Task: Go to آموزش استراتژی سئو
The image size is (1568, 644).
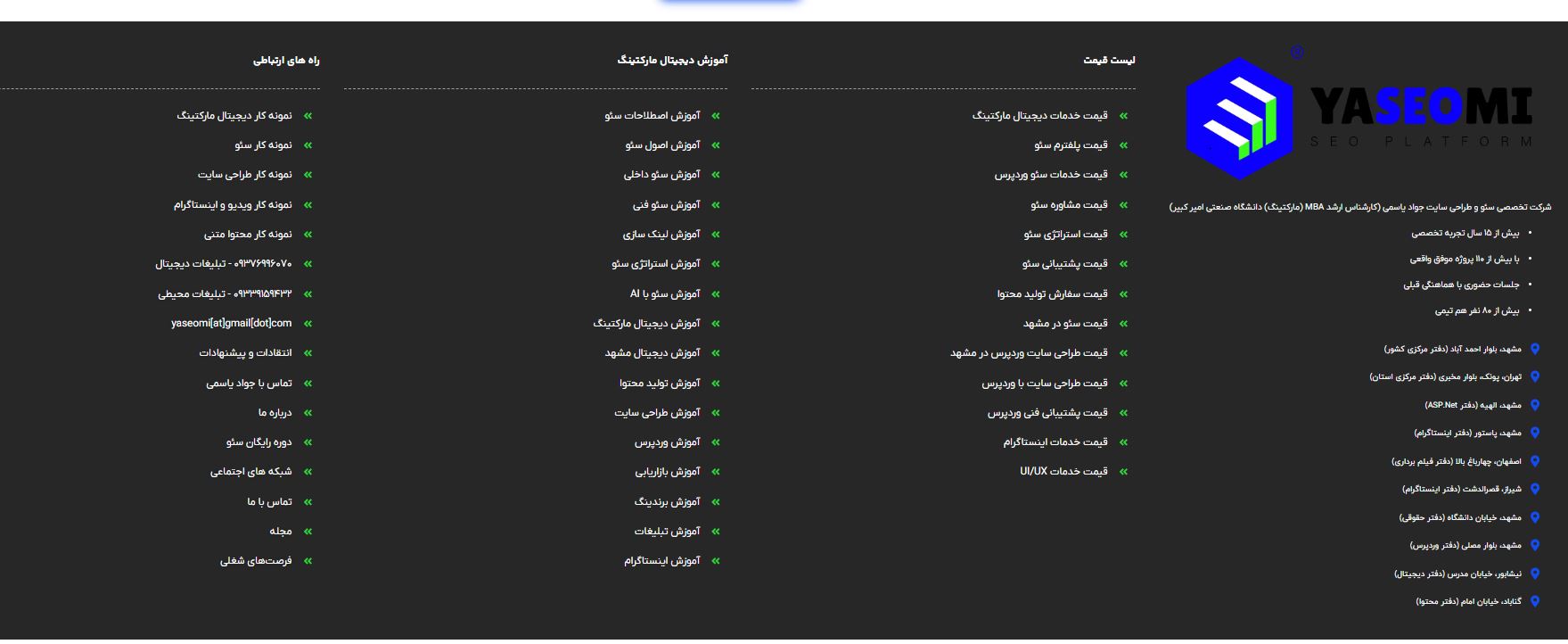Action: (x=656, y=264)
